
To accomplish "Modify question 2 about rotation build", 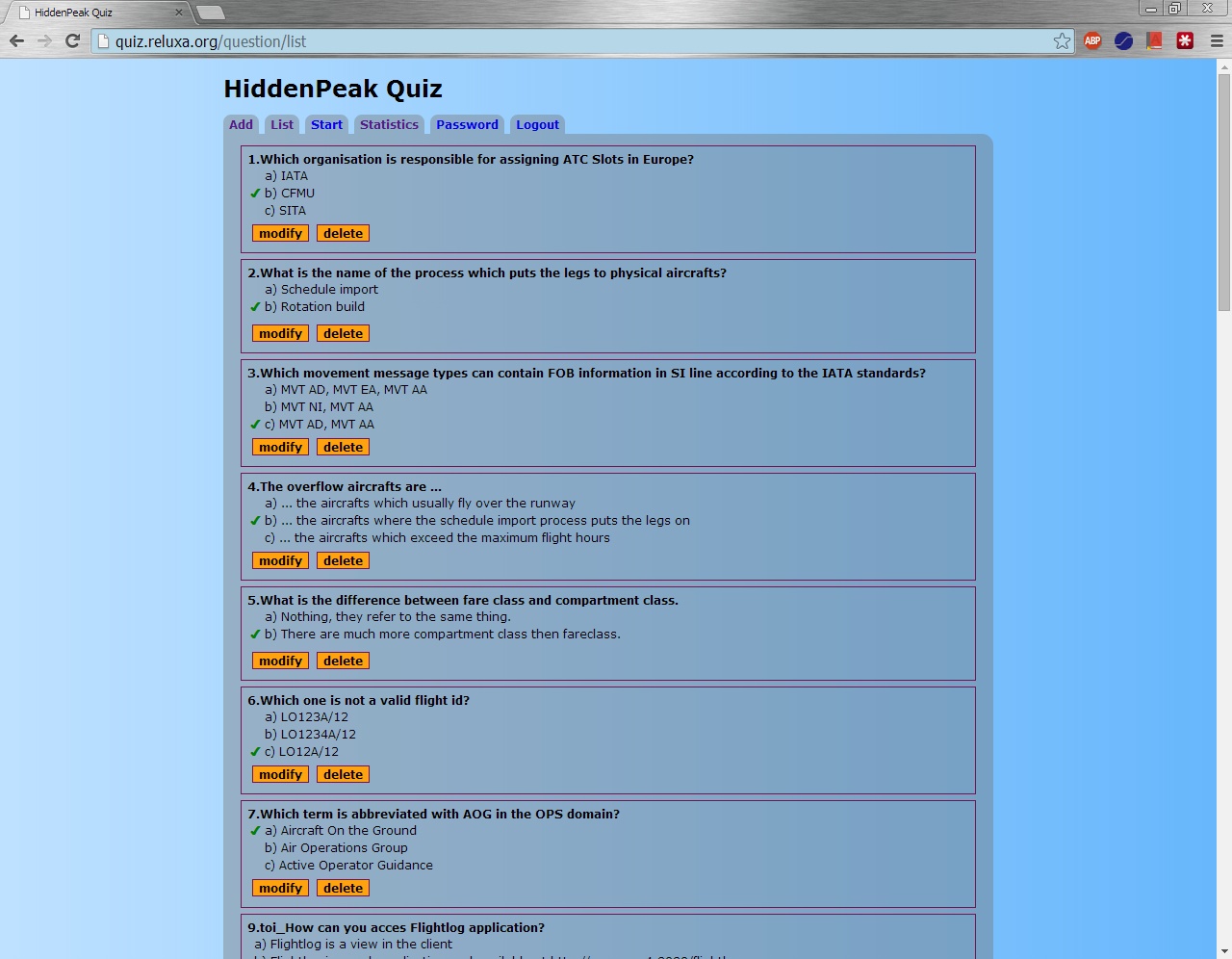I will pyautogui.click(x=280, y=333).
